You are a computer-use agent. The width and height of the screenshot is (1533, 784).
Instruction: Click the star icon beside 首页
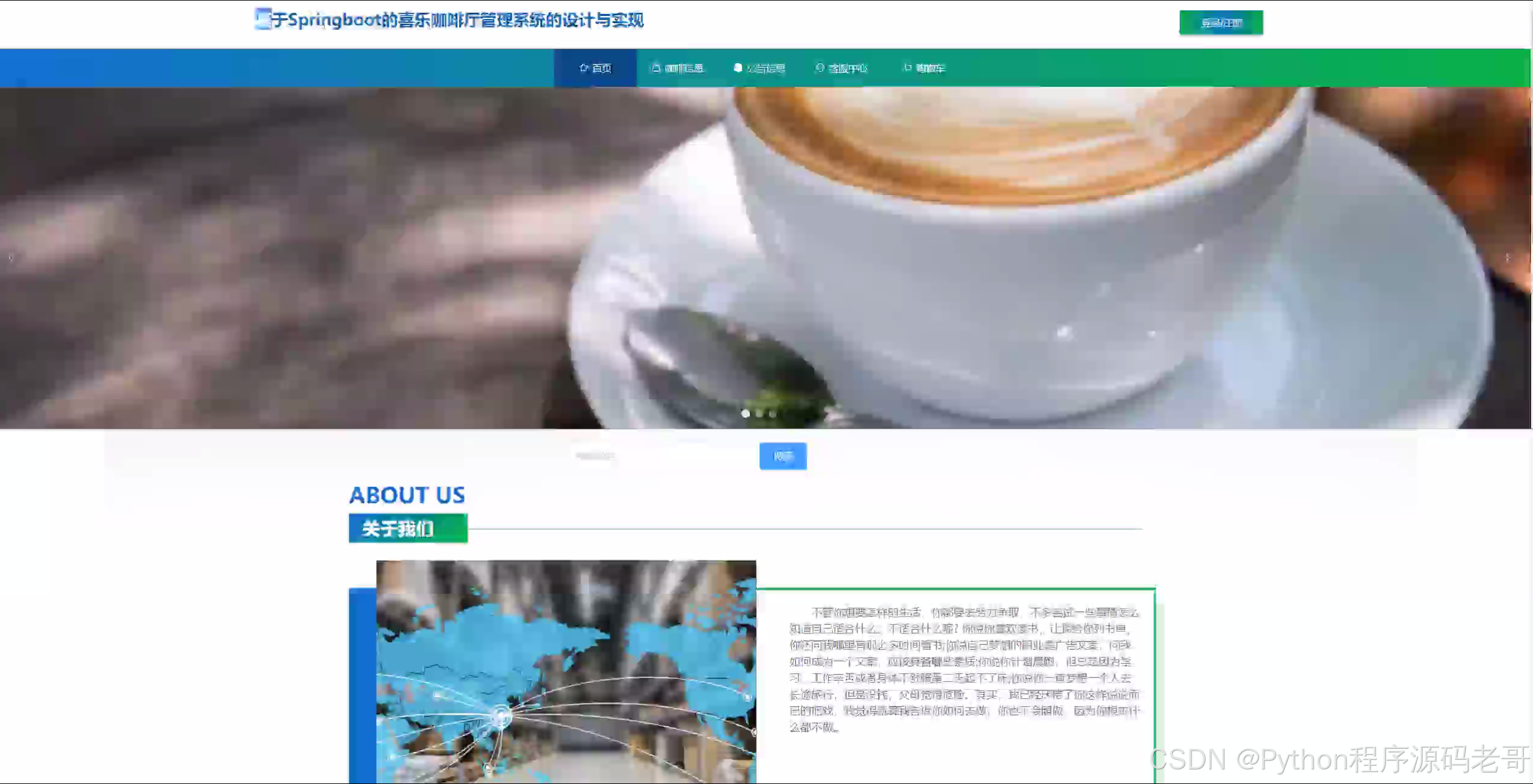pyautogui.click(x=583, y=67)
